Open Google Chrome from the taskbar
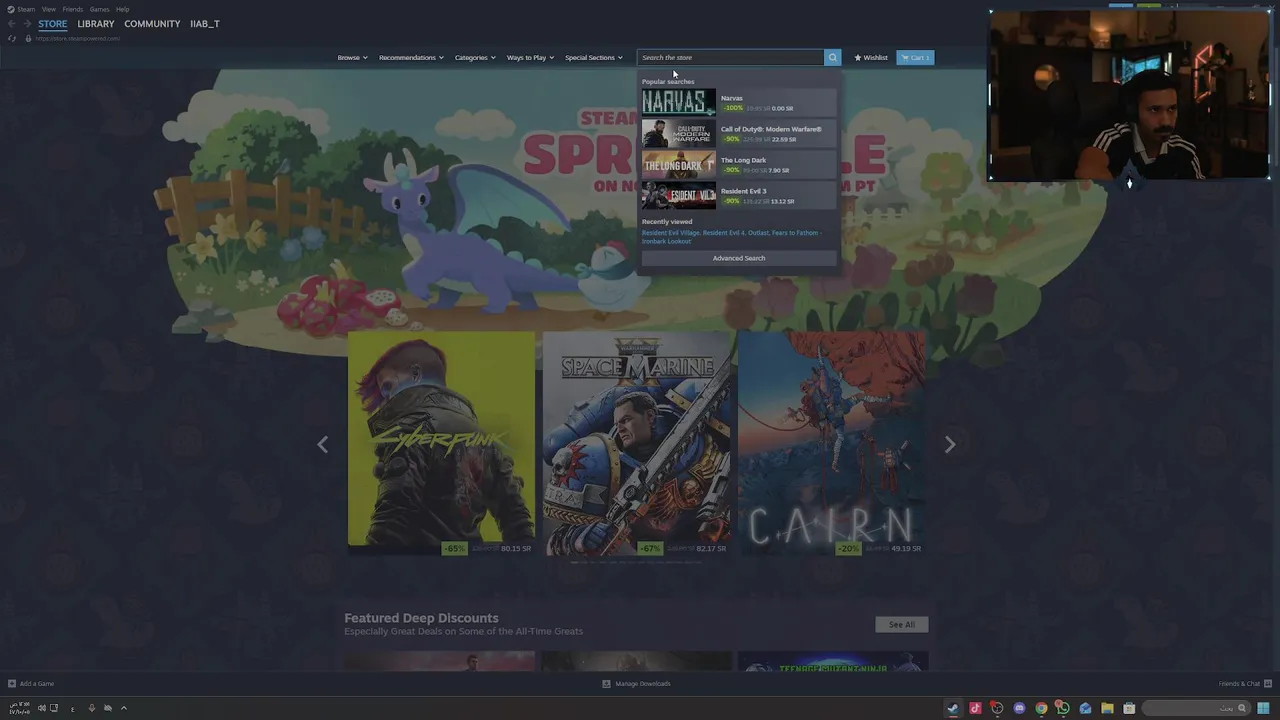Image resolution: width=1280 pixels, height=720 pixels. click(1041, 708)
